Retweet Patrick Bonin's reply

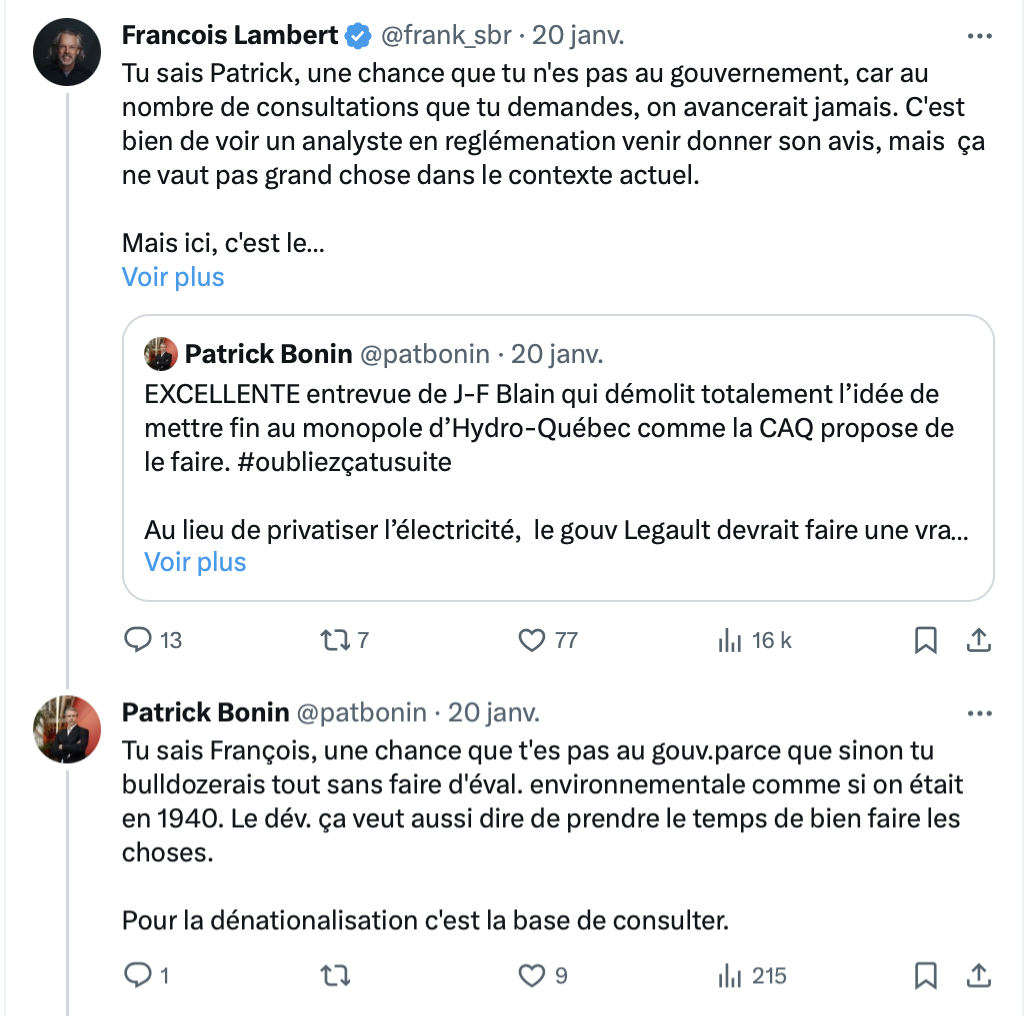pyautogui.click(x=335, y=975)
